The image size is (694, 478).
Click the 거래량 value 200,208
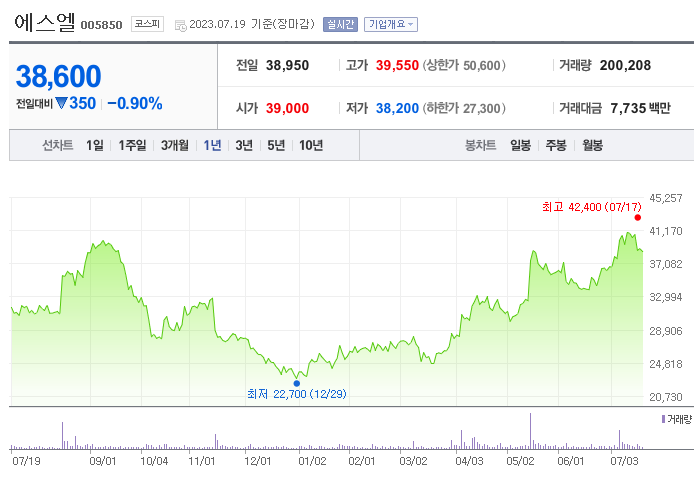(625, 66)
